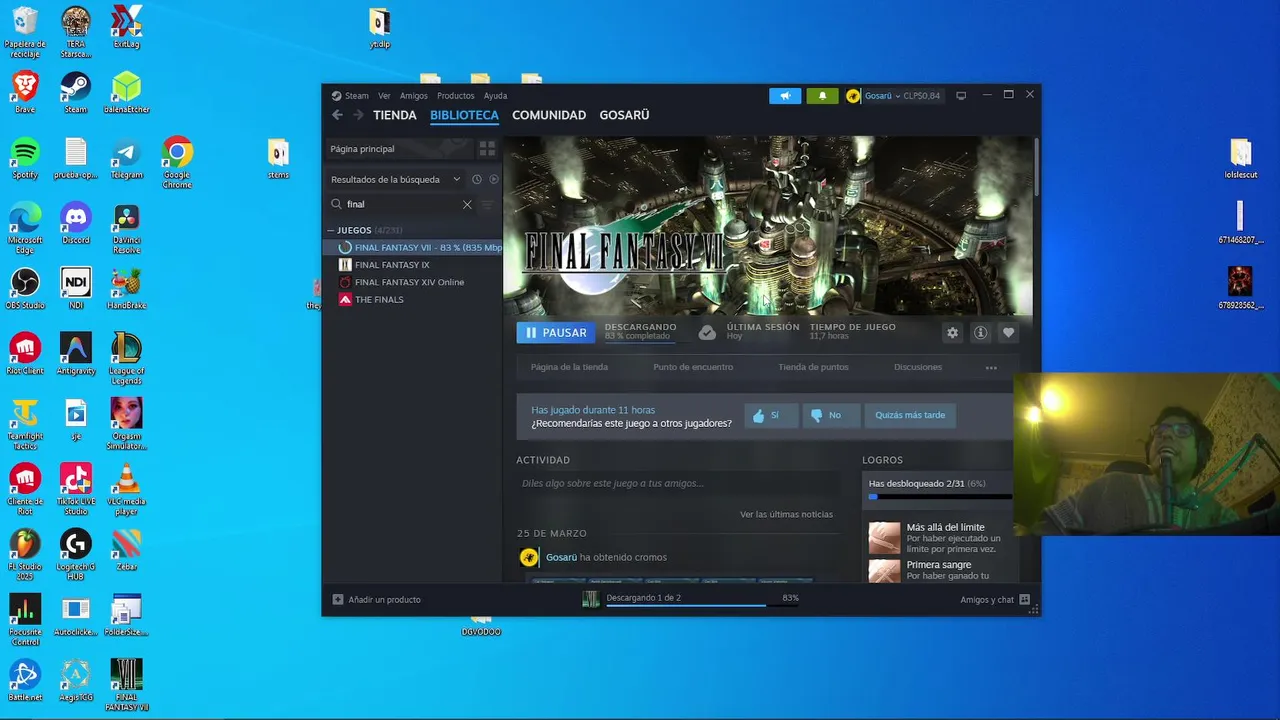The height and width of the screenshot is (720, 1280).
Task: Select the League of Legends desktop icon
Action: pos(126,359)
